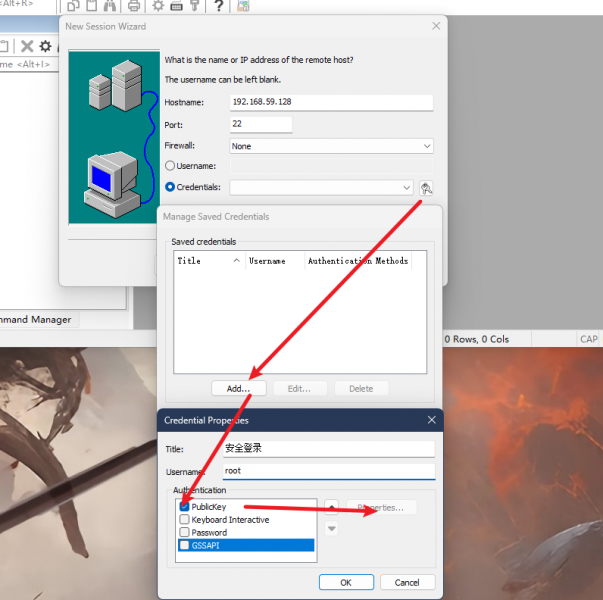The width and height of the screenshot is (603, 600).
Task: Click the SecureFX launch icon in the toolbar
Action: coord(243,6)
